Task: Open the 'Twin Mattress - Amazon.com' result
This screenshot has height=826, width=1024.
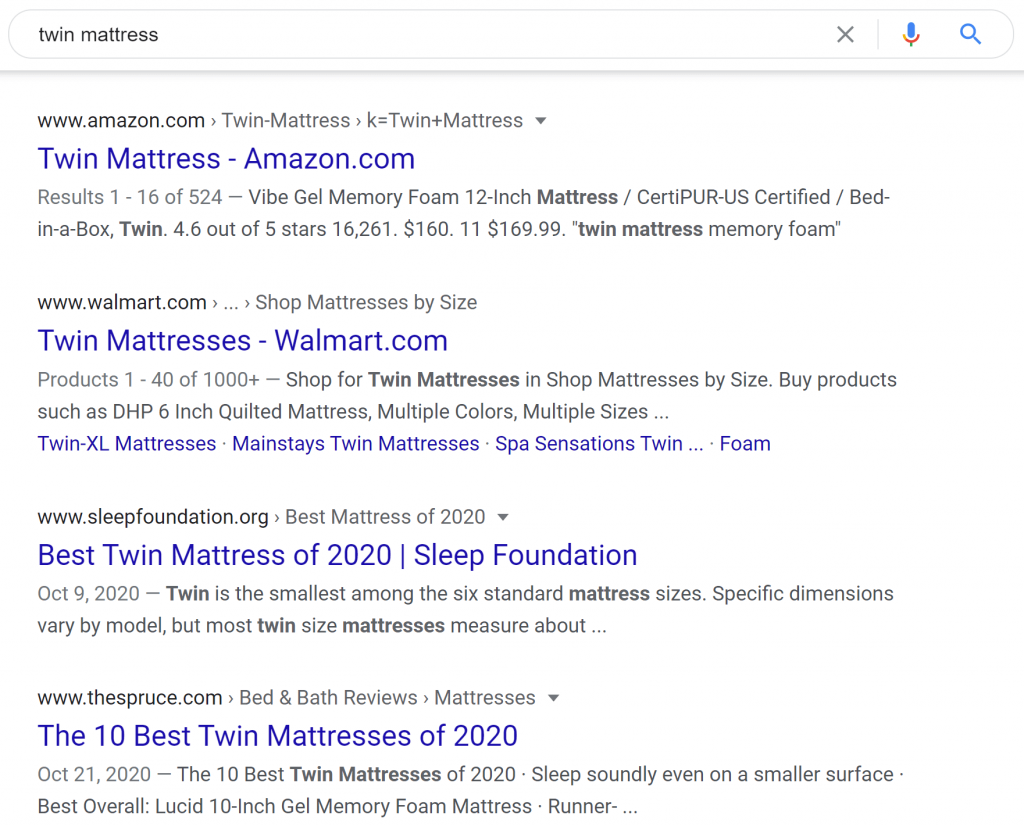Action: [226, 159]
